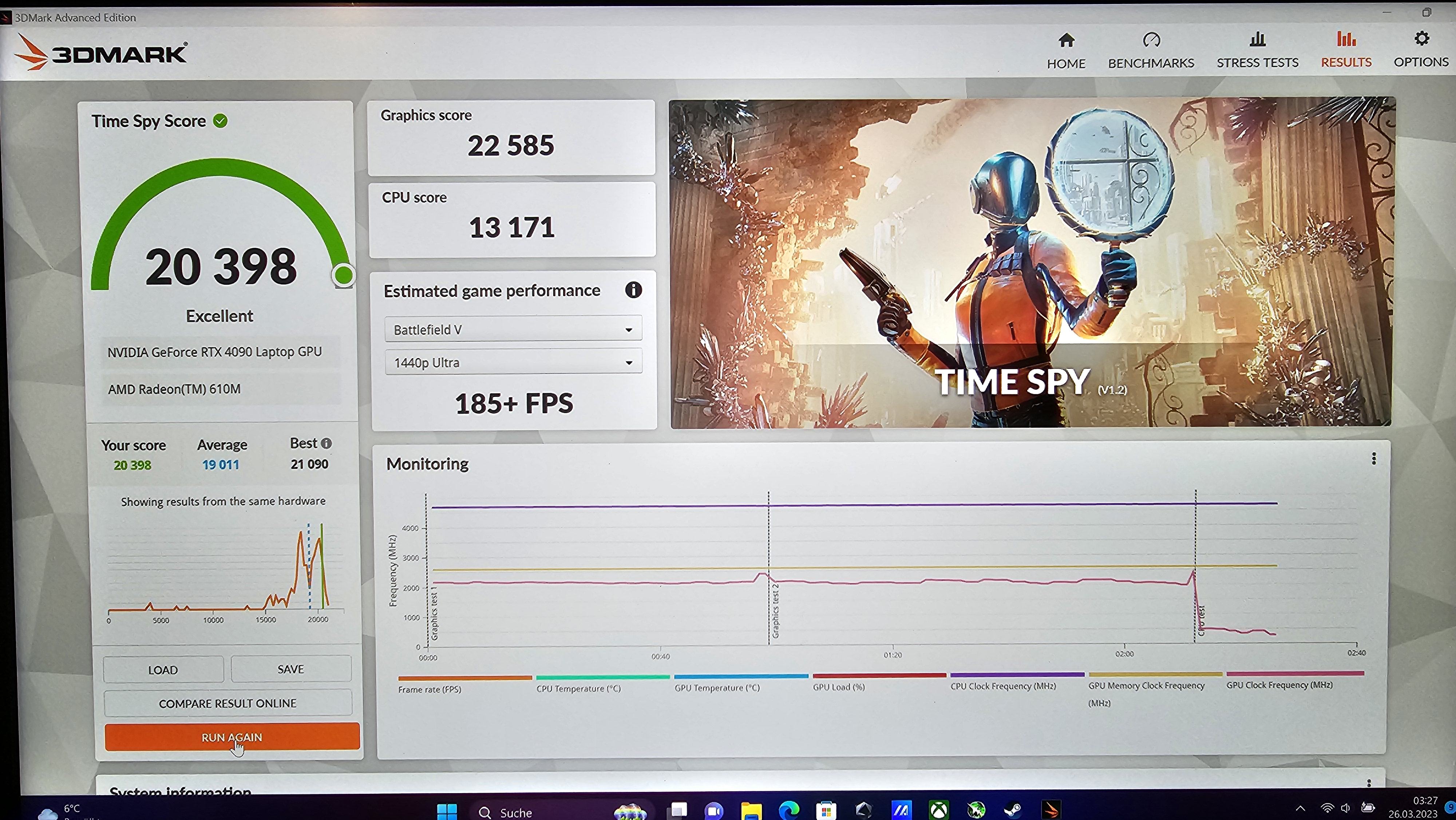Open Wi-Fi network tray icon

click(x=1326, y=808)
